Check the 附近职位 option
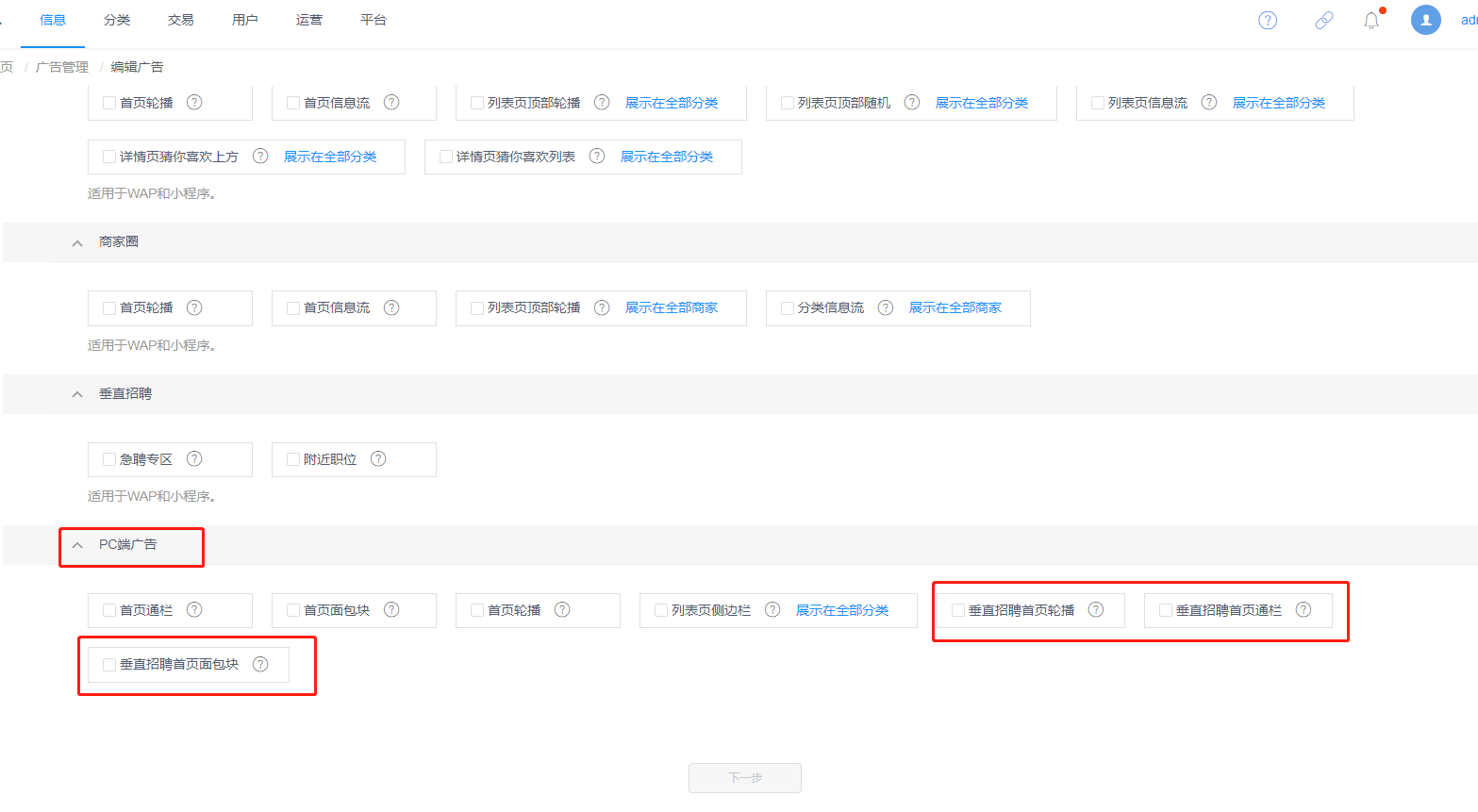Viewport: 1478px width, 812px height. 293,459
